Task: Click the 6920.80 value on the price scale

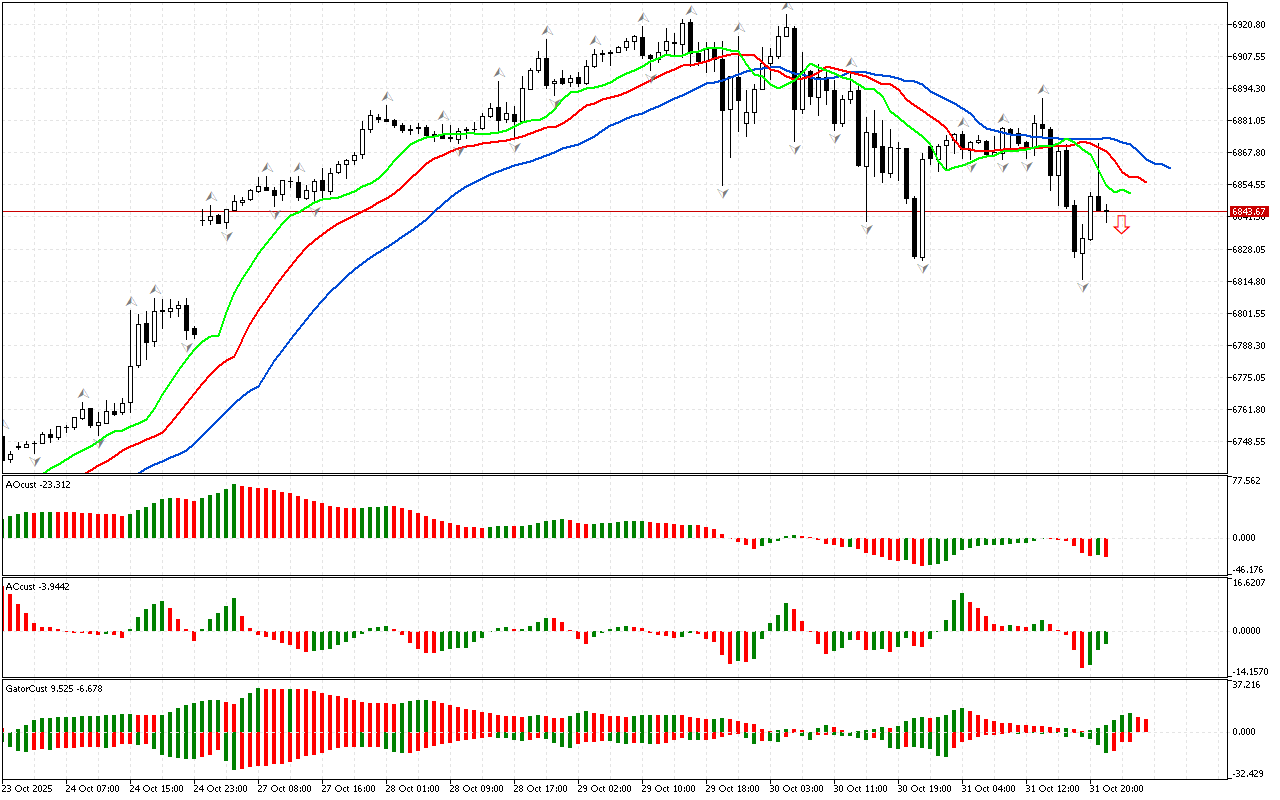Action: click(x=1249, y=24)
